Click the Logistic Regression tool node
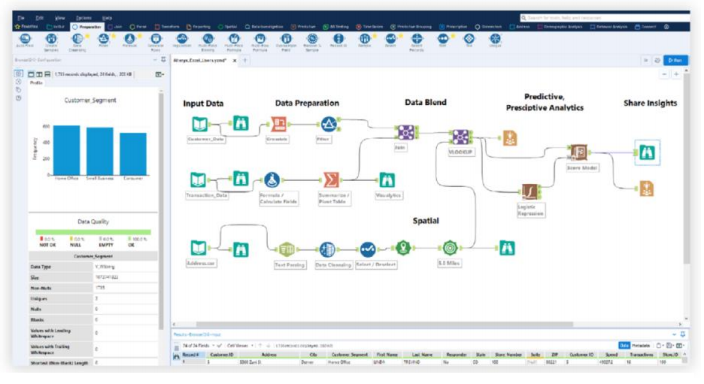 pyautogui.click(x=530, y=192)
